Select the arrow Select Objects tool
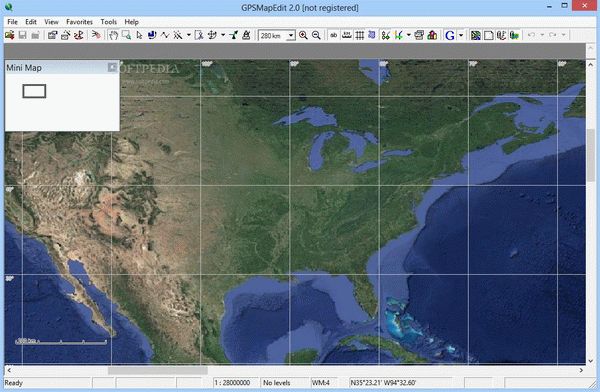 coord(139,36)
